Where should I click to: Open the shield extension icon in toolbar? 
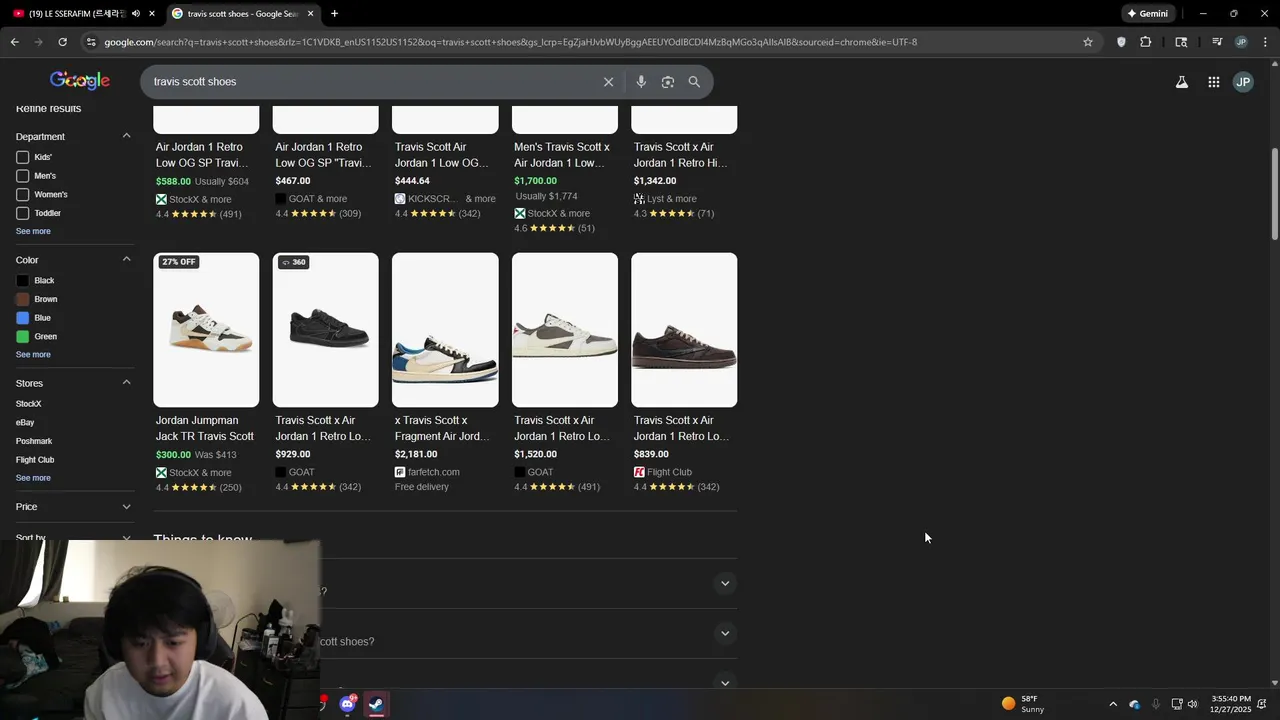tap(1121, 42)
